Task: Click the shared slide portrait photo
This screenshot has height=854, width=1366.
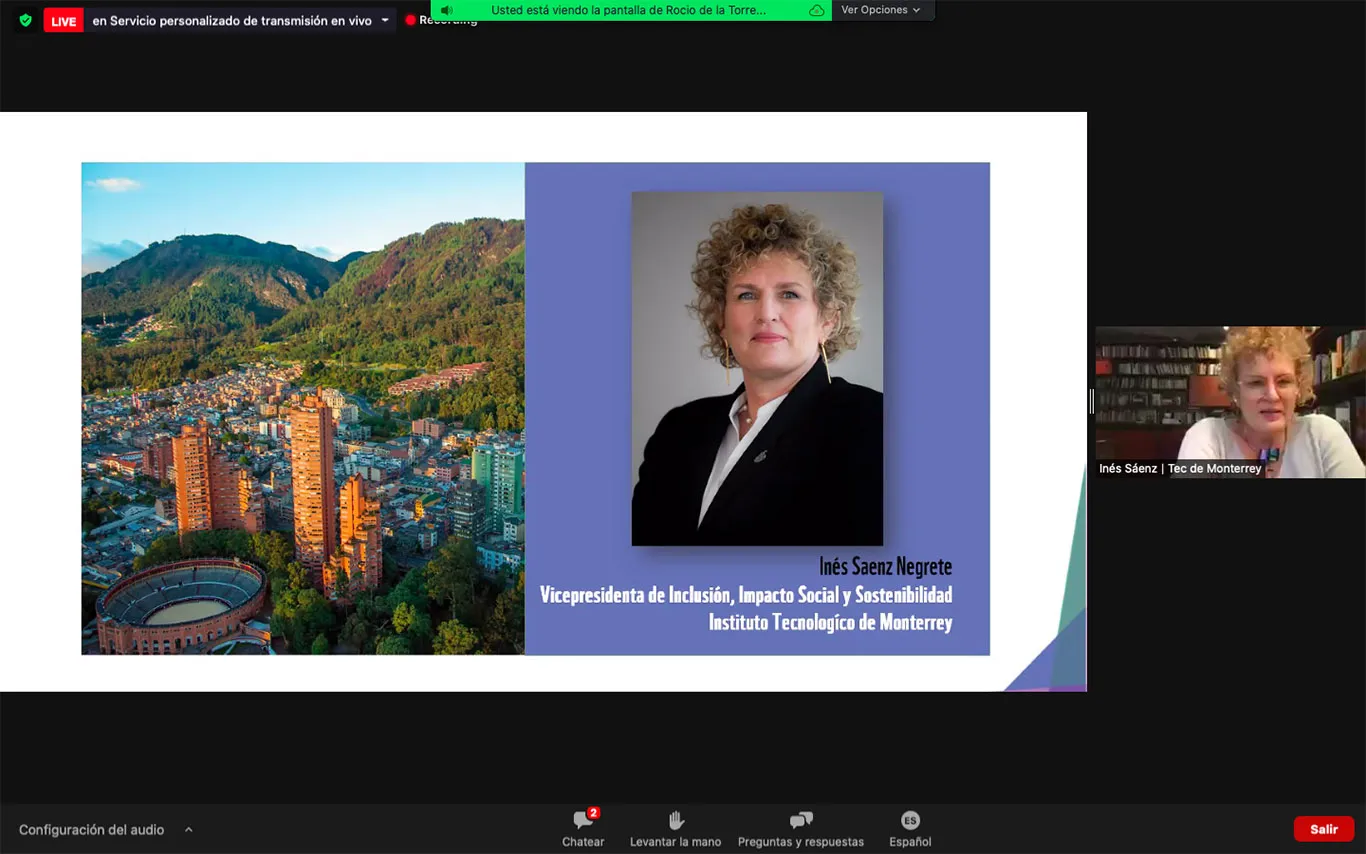Action: click(x=757, y=368)
